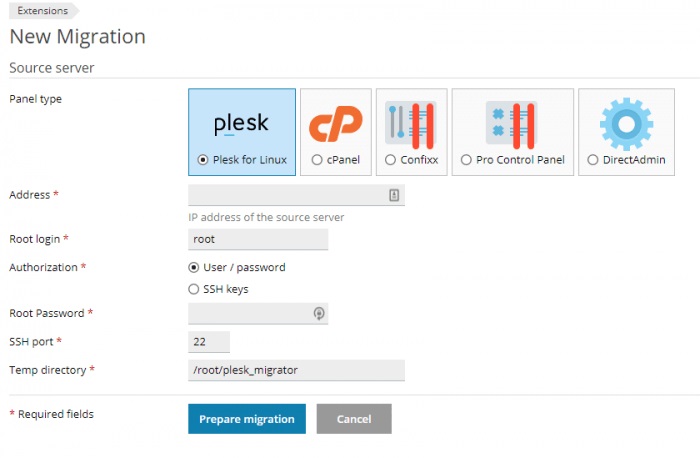700x458 pixels.
Task: Switch authorization to SSH keys
Action: tap(193, 289)
